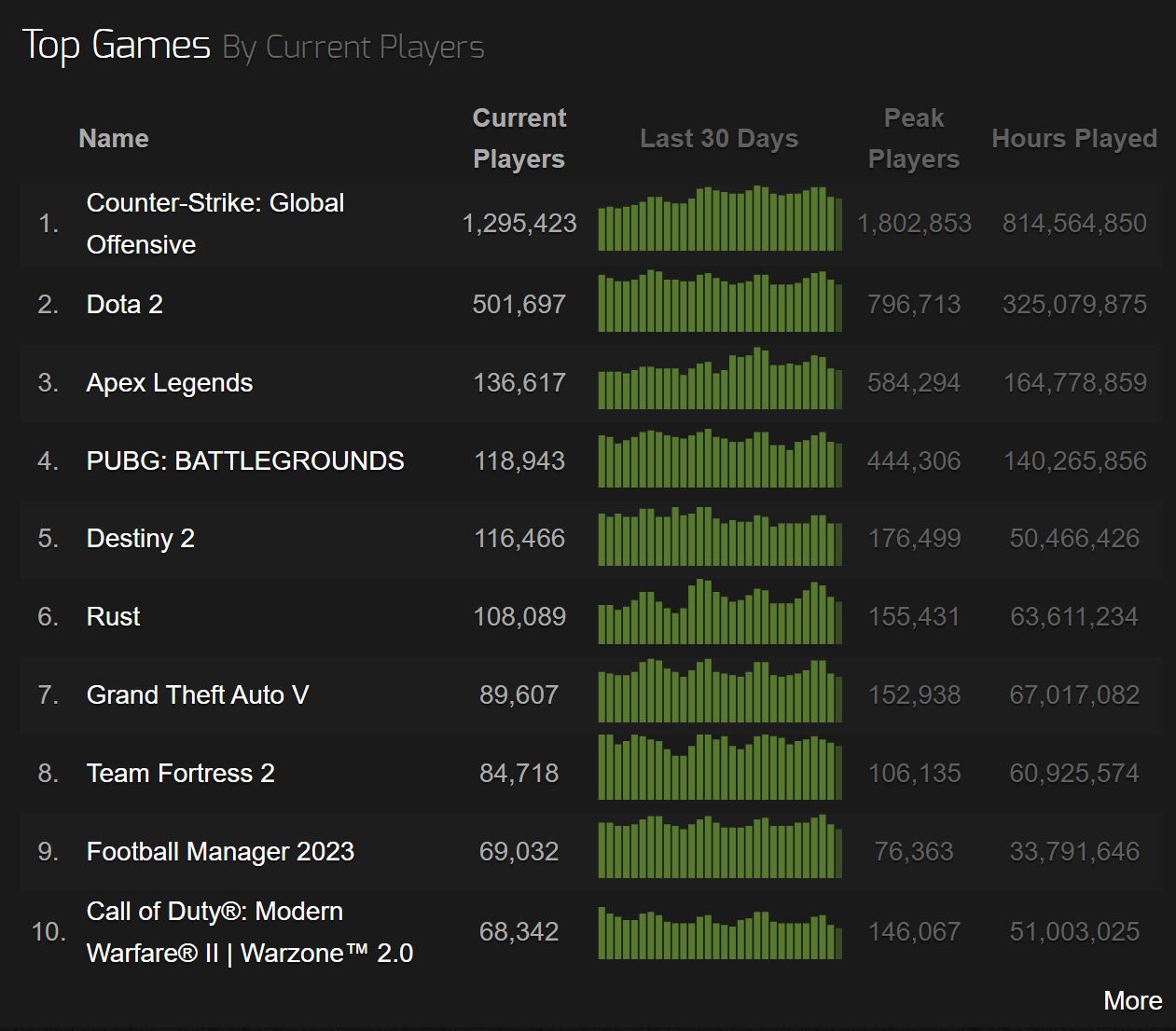Click the Top Games heading
The width and height of the screenshot is (1176, 1031).
pyautogui.click(x=116, y=45)
